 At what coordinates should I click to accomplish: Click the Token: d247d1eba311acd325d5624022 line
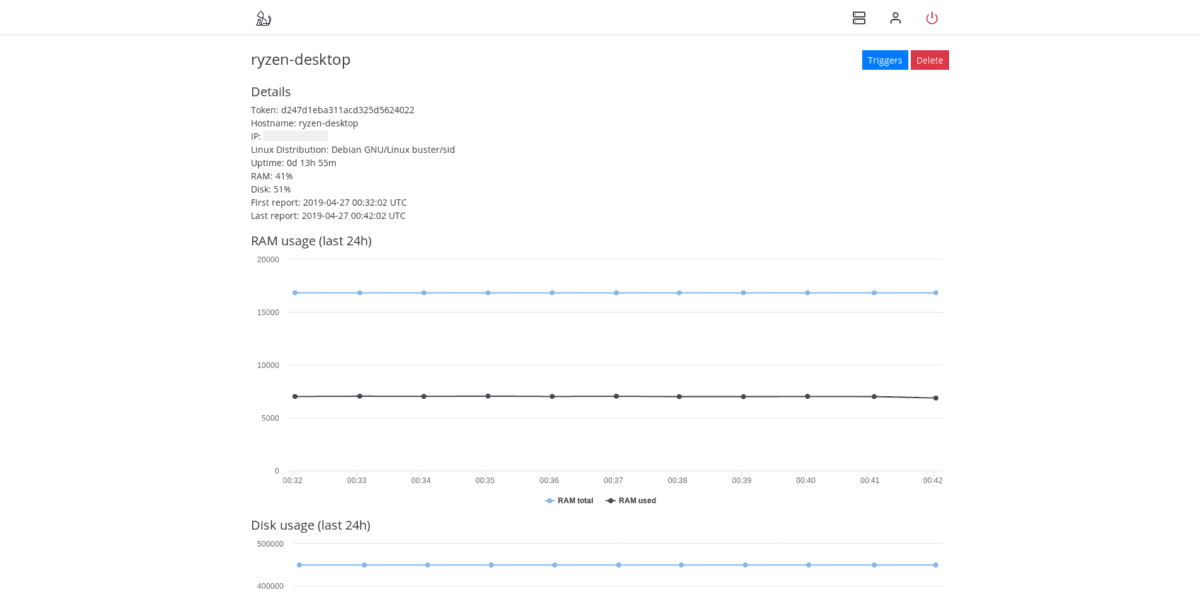pyautogui.click(x=333, y=110)
